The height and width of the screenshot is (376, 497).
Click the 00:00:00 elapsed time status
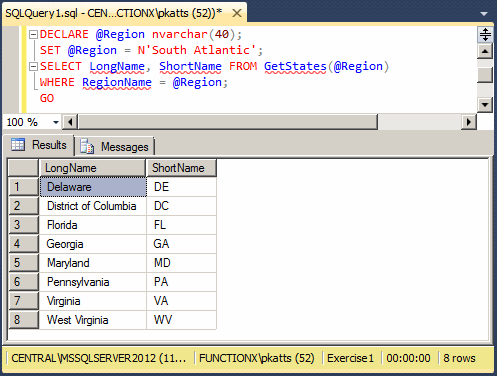click(408, 358)
